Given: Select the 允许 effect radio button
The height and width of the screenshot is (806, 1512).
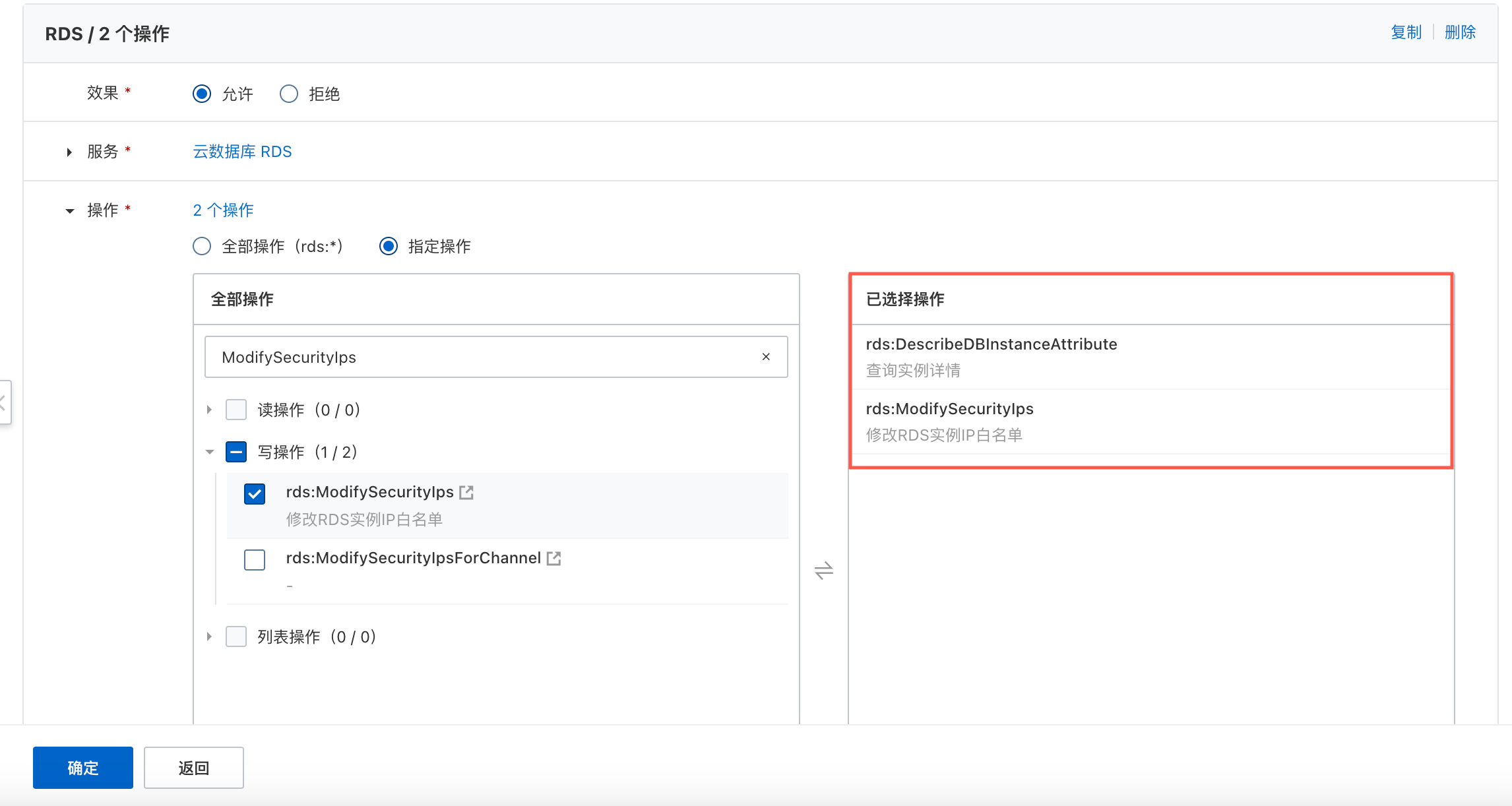Looking at the screenshot, I should [x=202, y=94].
